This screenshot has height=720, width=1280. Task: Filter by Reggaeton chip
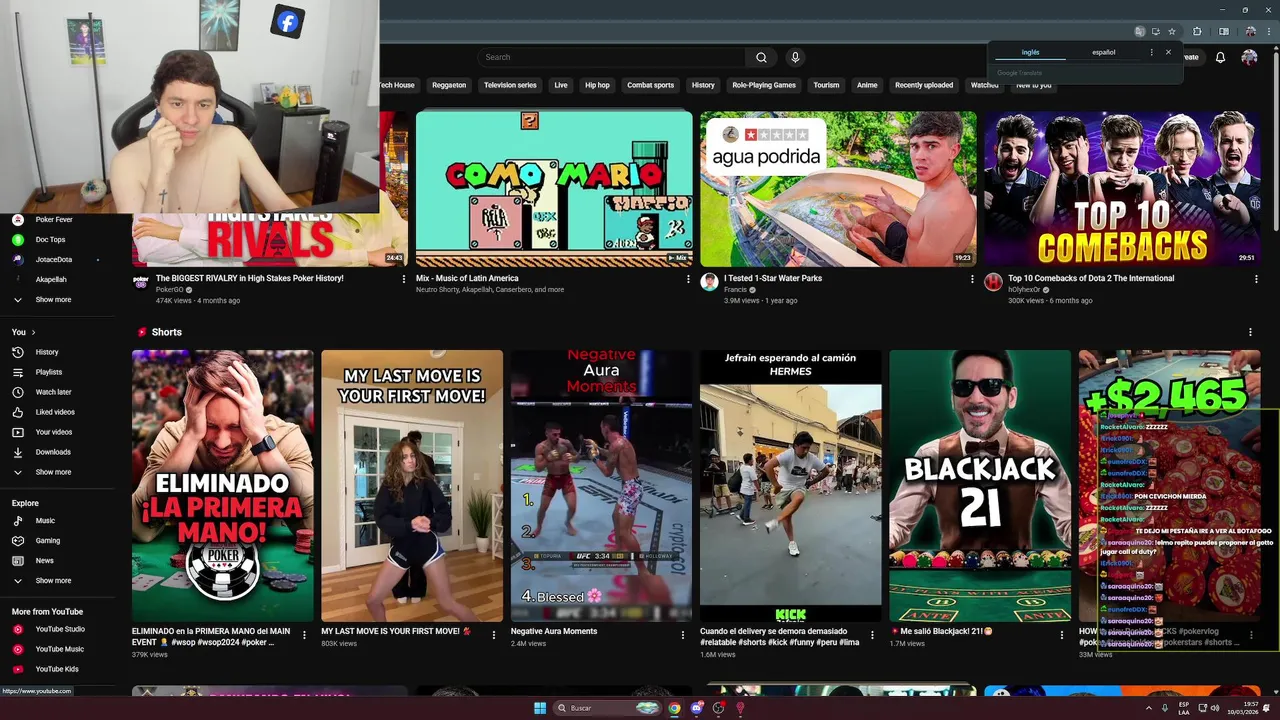(449, 85)
